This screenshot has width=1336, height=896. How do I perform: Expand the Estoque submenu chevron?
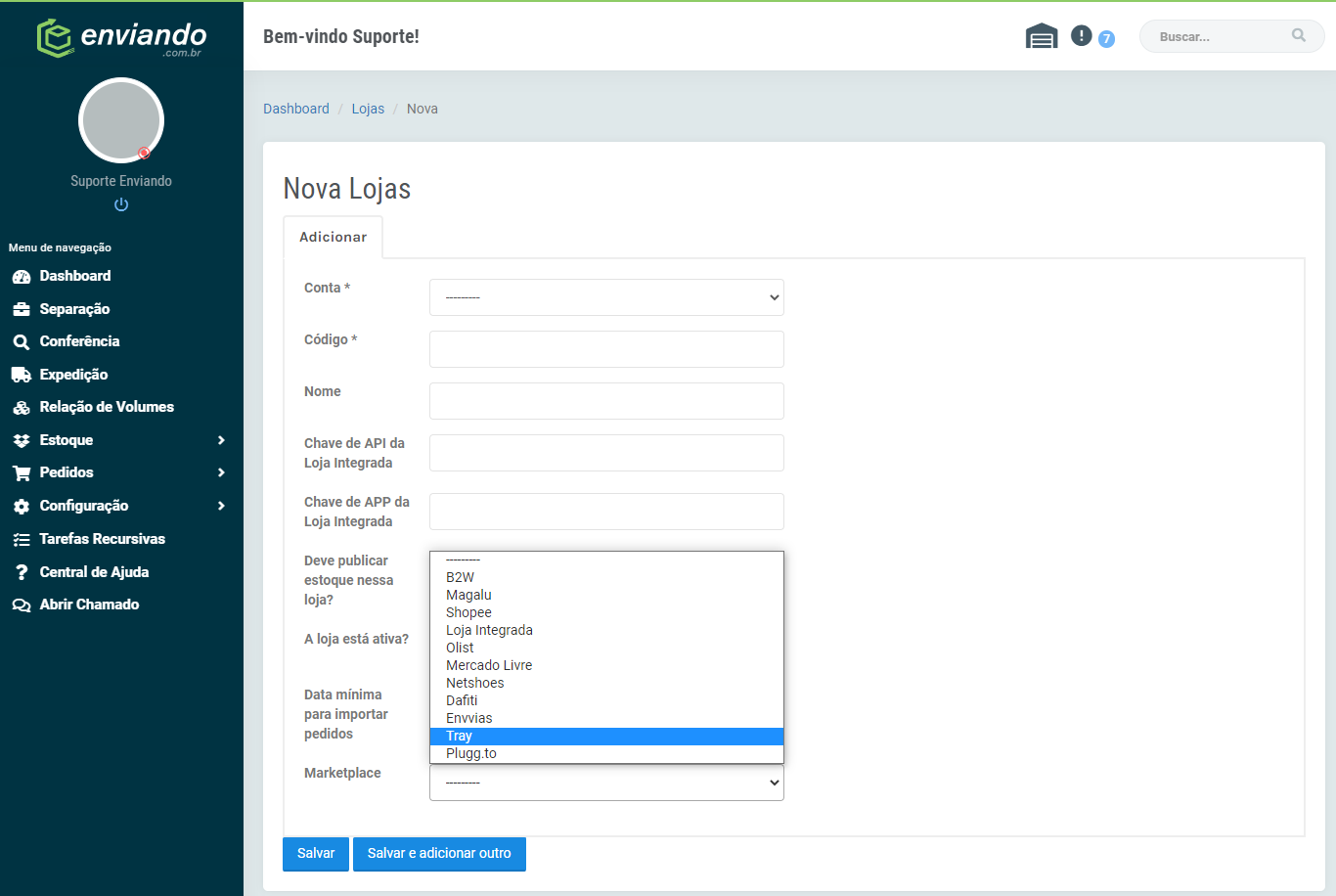point(221,440)
